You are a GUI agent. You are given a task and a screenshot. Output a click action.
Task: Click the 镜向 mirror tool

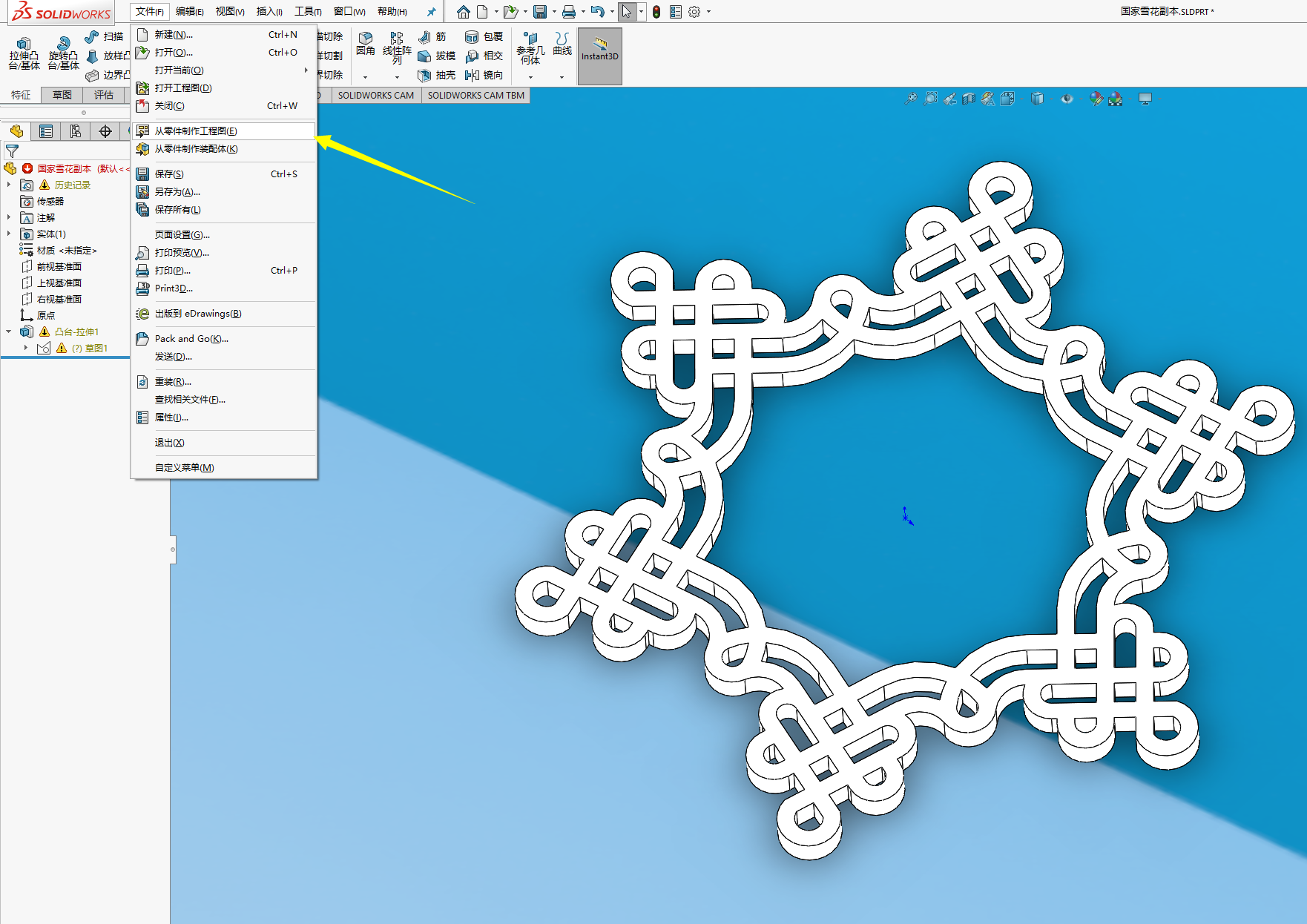click(484, 75)
